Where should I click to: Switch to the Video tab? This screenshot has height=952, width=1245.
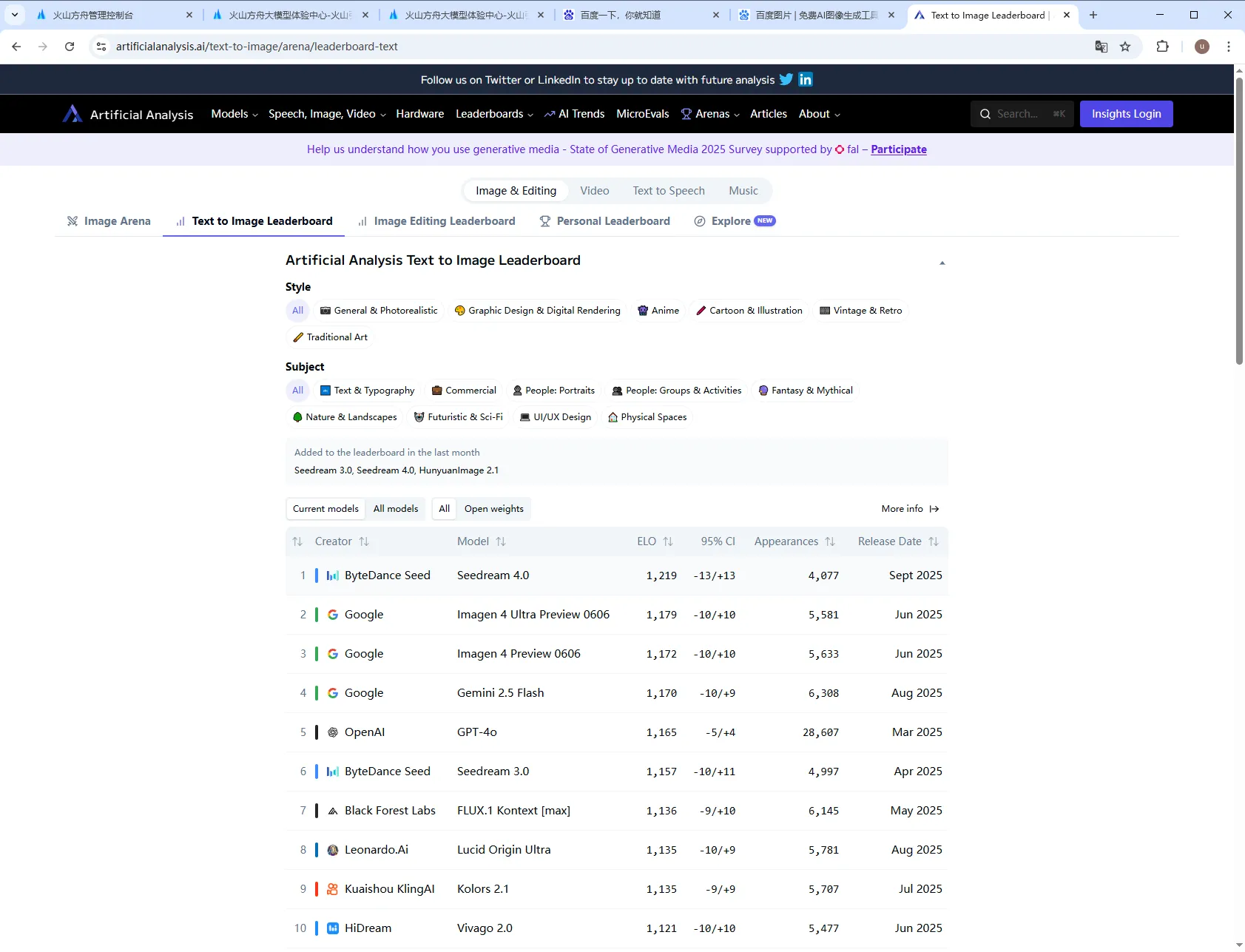595,191
